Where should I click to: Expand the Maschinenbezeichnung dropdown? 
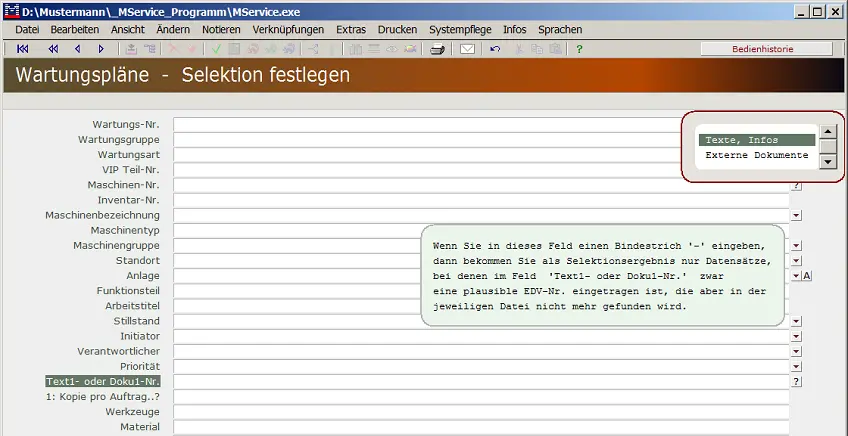(x=796, y=215)
